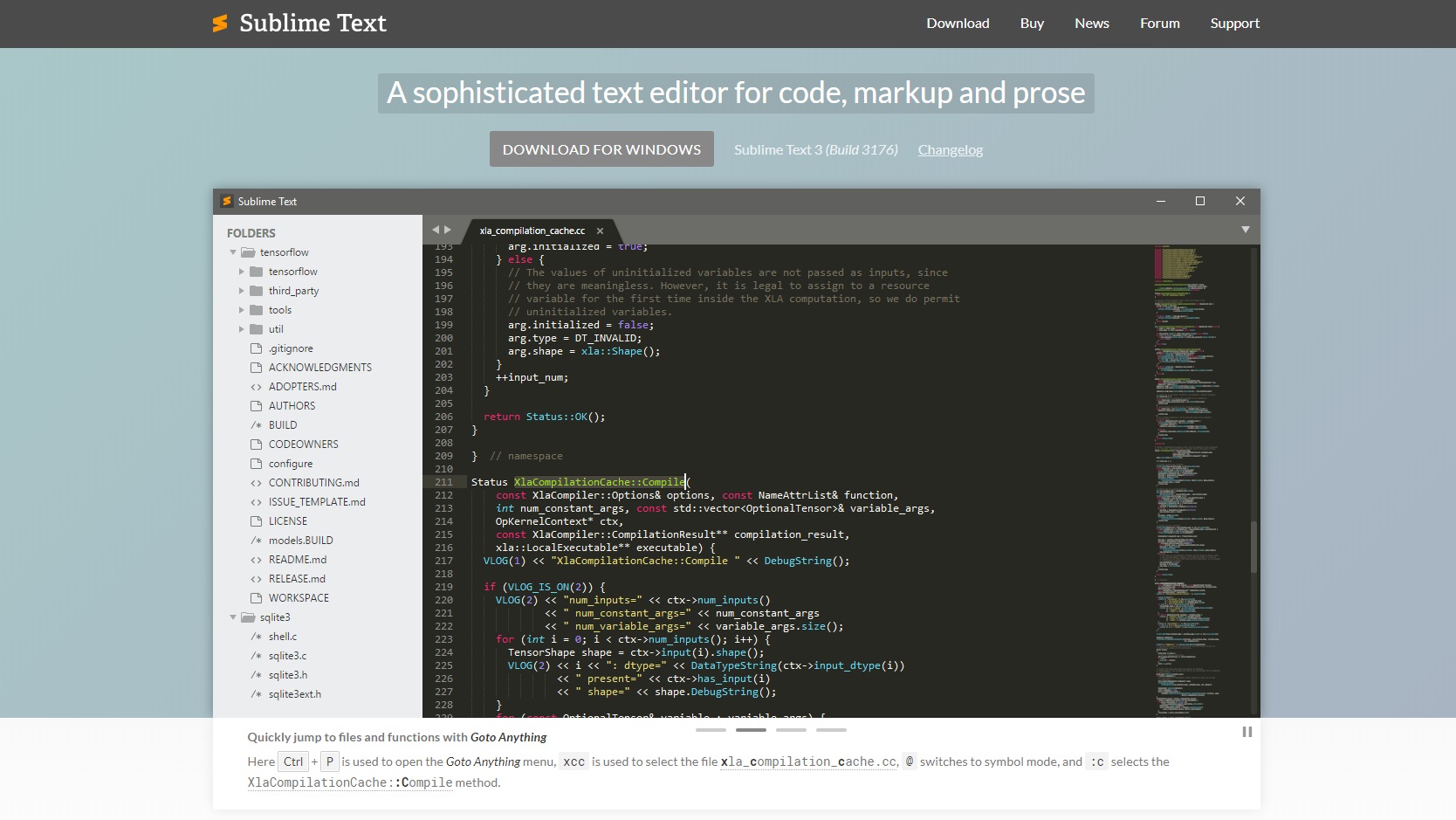The height and width of the screenshot is (820, 1456).
Task: Click FOLDERS heading in the sidebar
Action: 251,233
